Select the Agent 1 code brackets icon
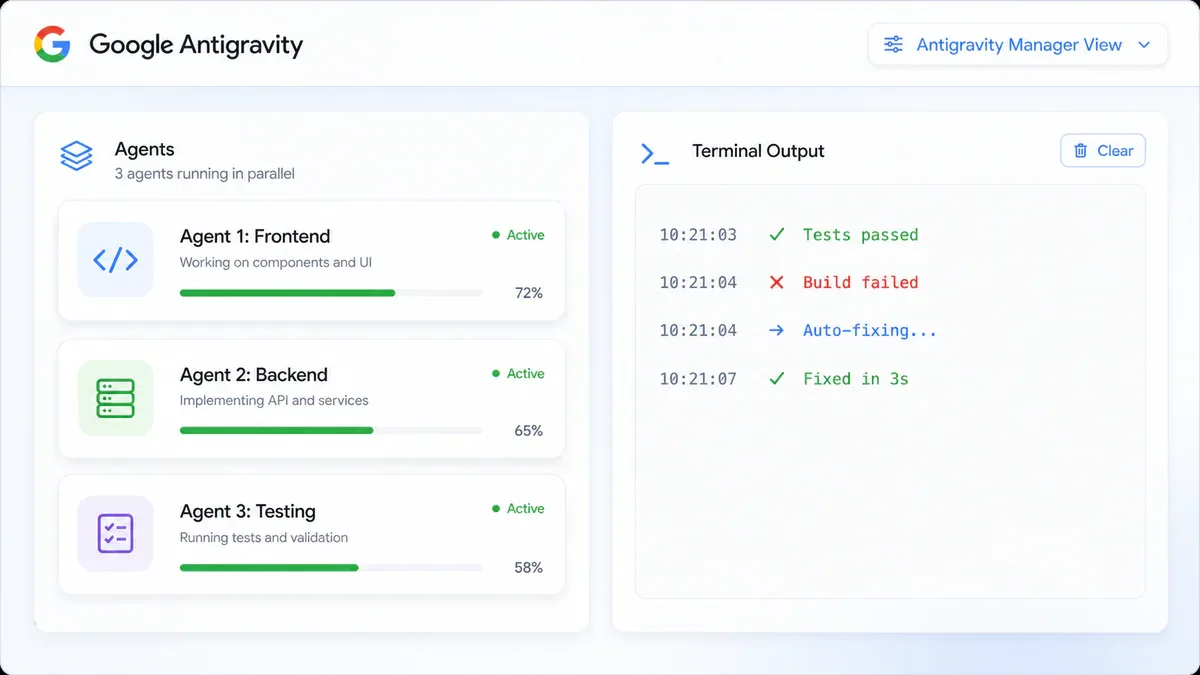Image resolution: width=1200 pixels, height=675 pixels. pos(116,260)
